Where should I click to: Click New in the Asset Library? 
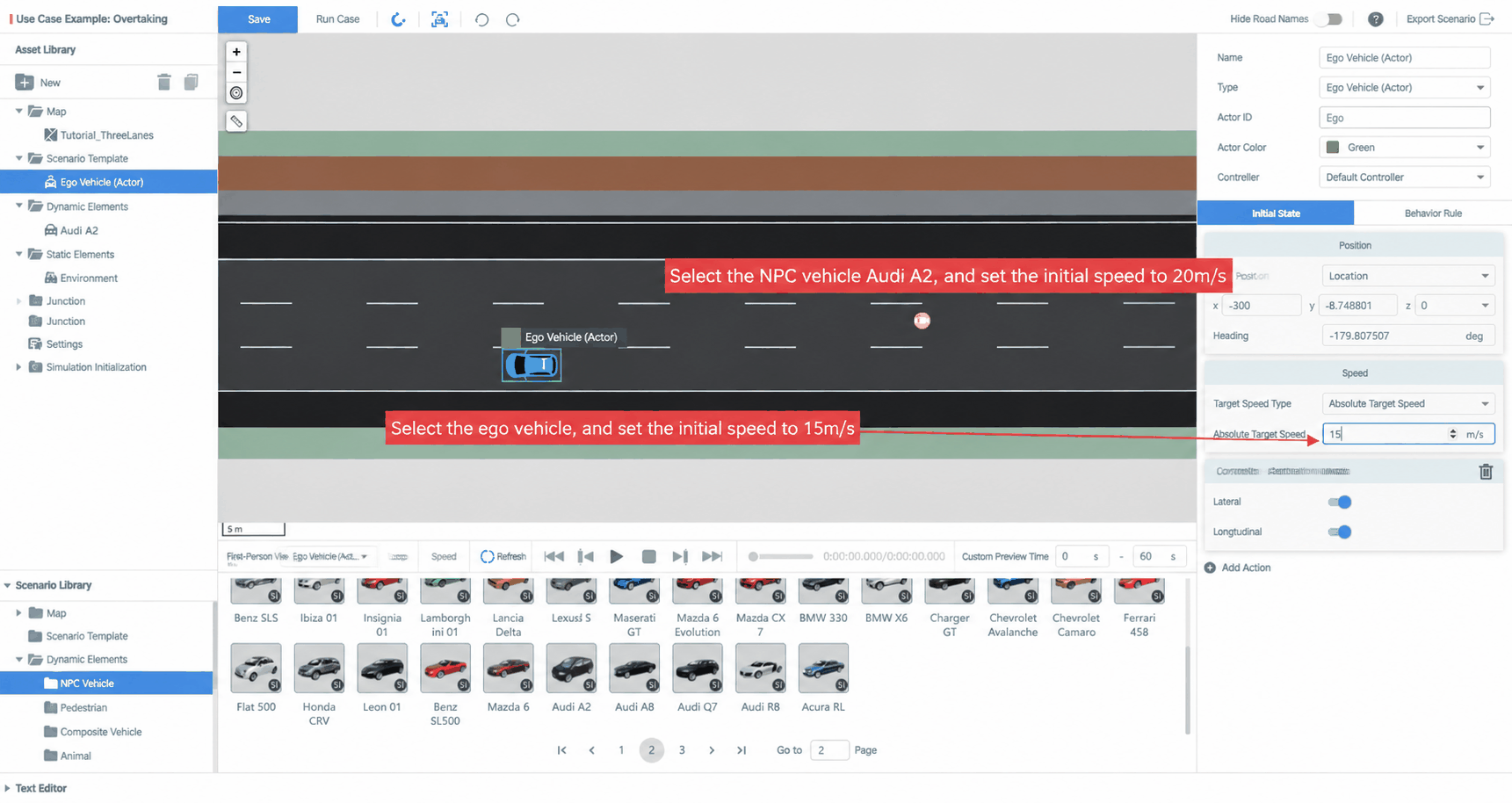coord(38,83)
